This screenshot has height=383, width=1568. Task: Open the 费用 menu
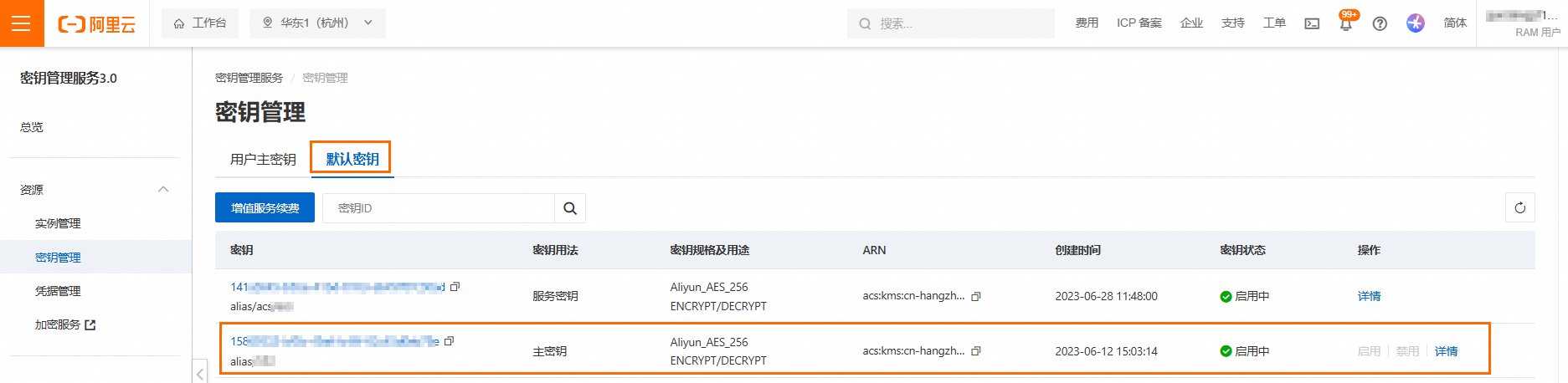1087,23
